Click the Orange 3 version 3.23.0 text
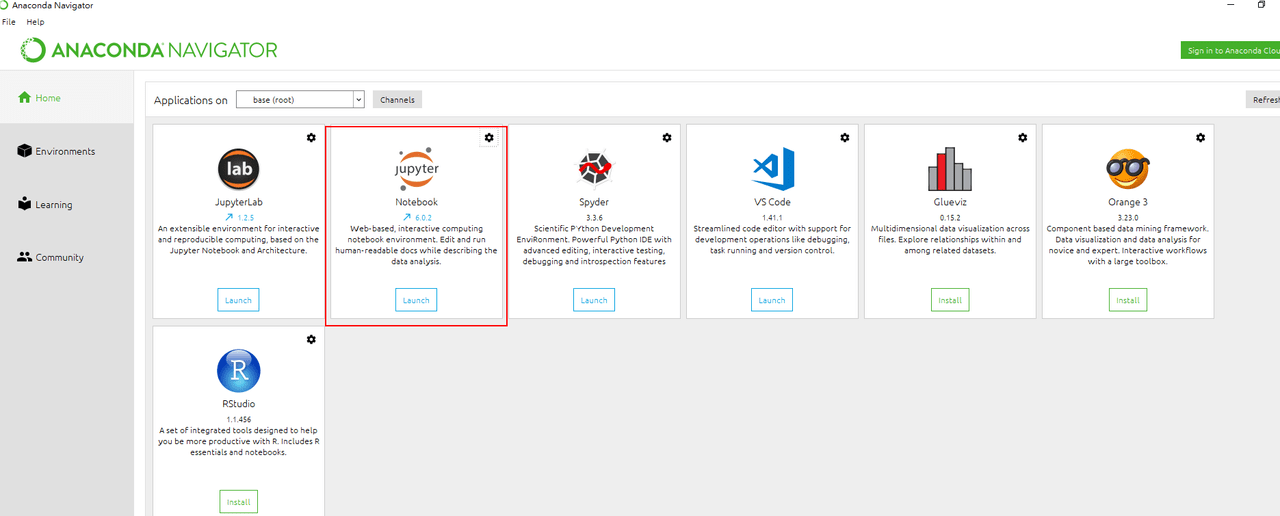The image size is (1280, 516). (x=1127, y=217)
